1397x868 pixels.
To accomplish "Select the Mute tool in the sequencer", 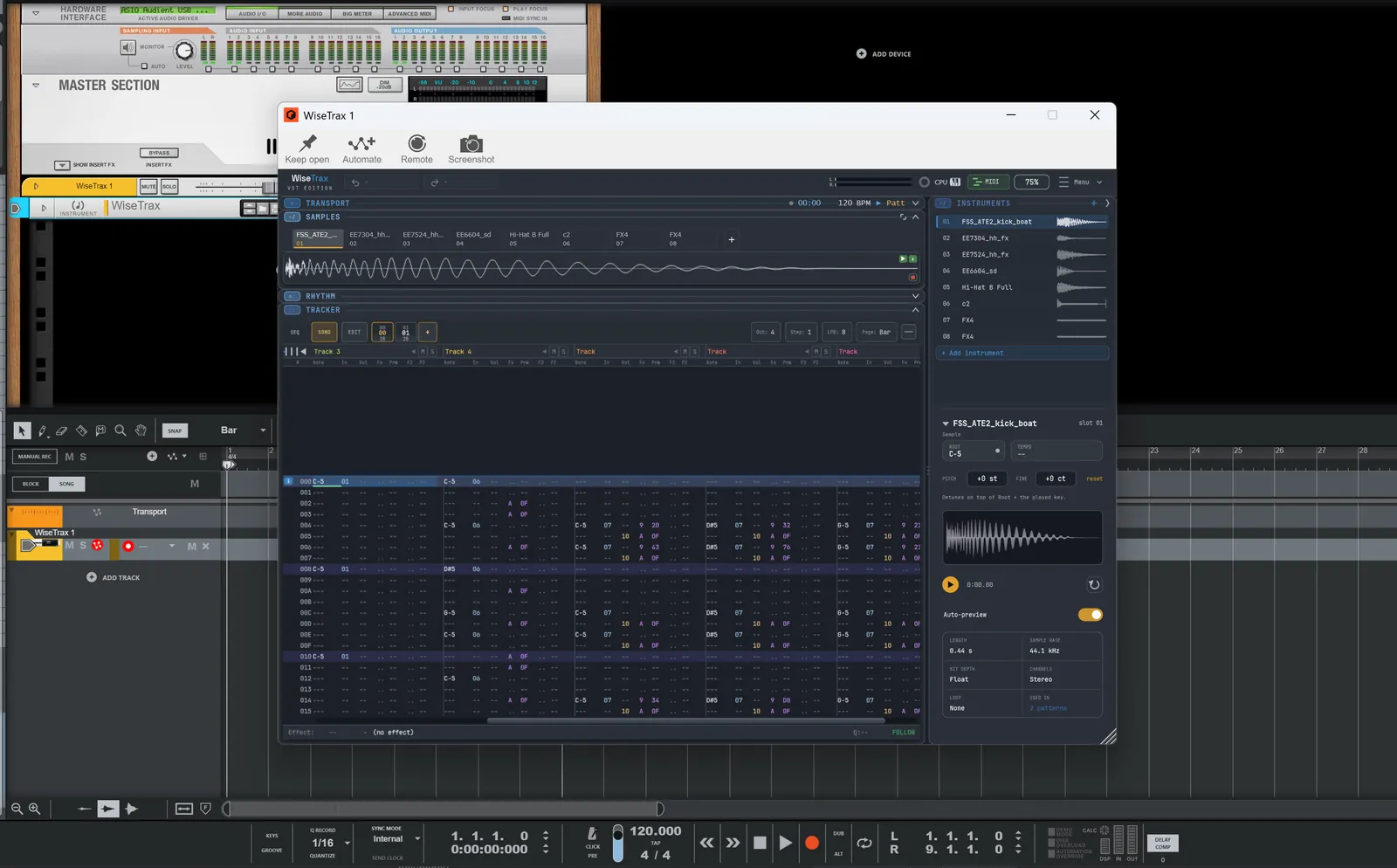I will (100, 431).
